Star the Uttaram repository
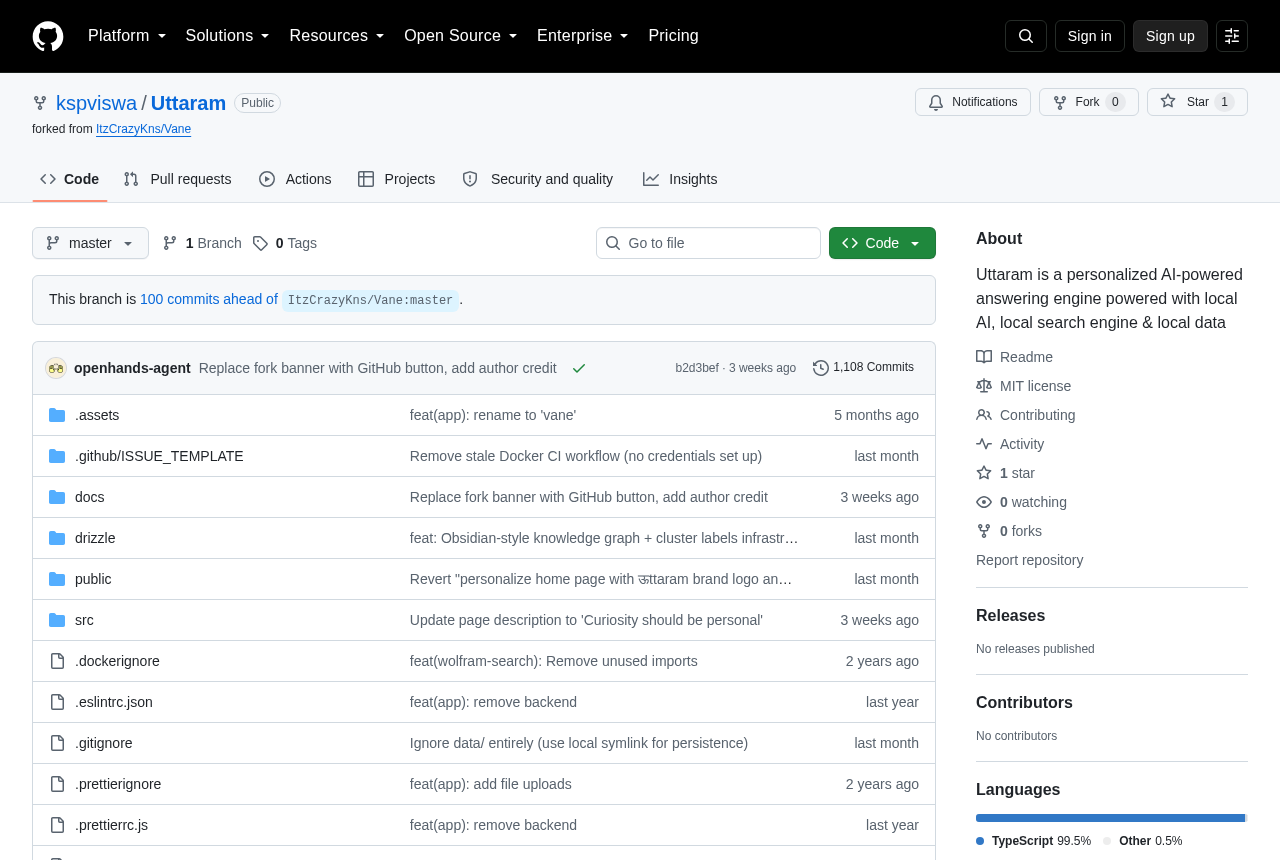Viewport: 1280px width, 860px height. click(x=1197, y=102)
